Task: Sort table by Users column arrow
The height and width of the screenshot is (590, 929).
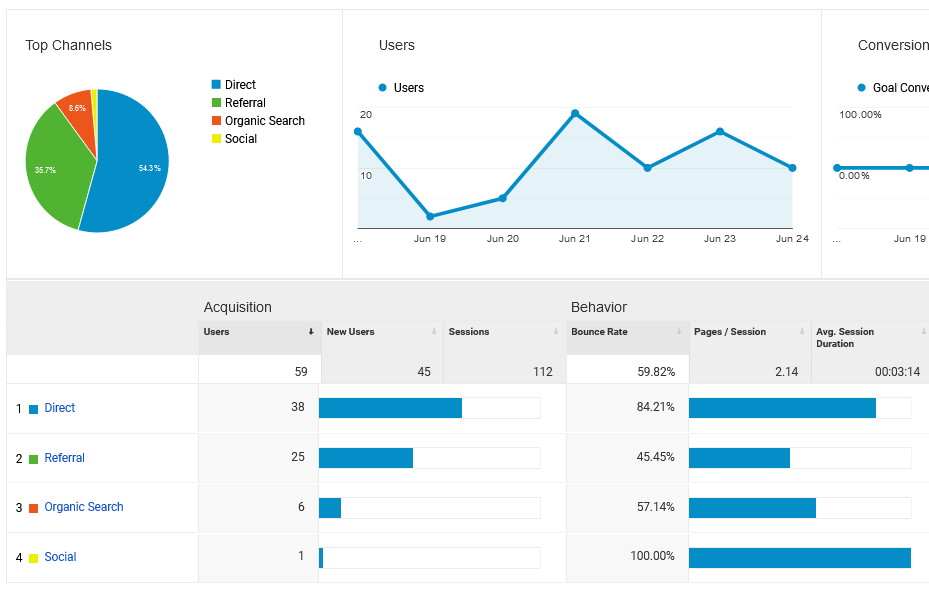Action: pos(311,332)
